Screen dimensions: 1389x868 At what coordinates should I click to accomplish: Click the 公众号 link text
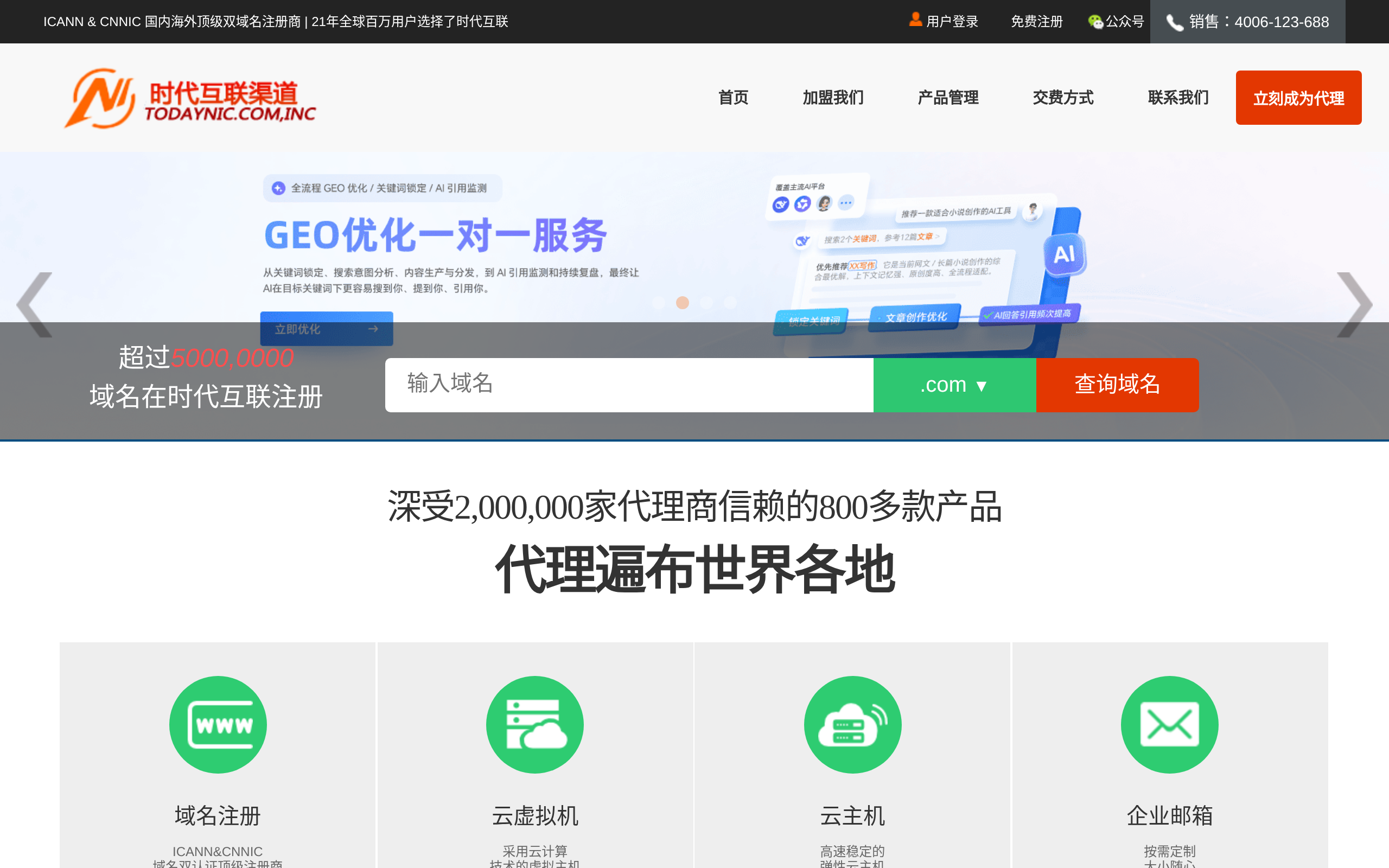pos(1124,22)
